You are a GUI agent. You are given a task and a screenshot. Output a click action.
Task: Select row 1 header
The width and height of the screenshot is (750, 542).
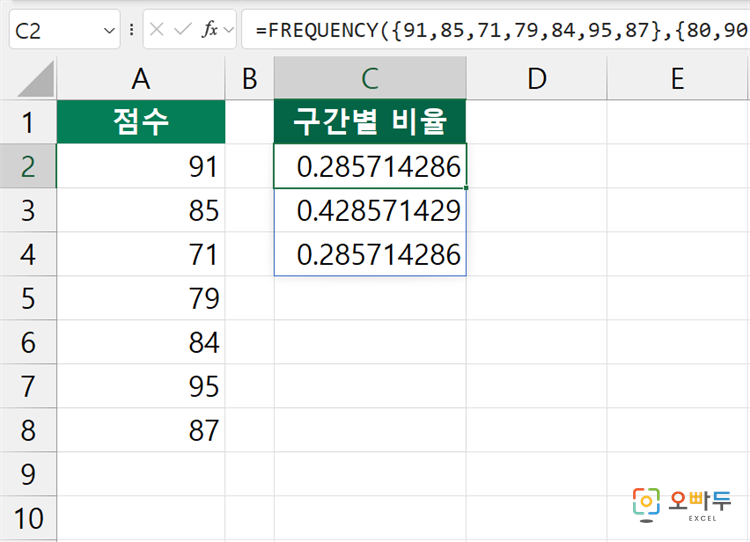[x=28, y=122]
